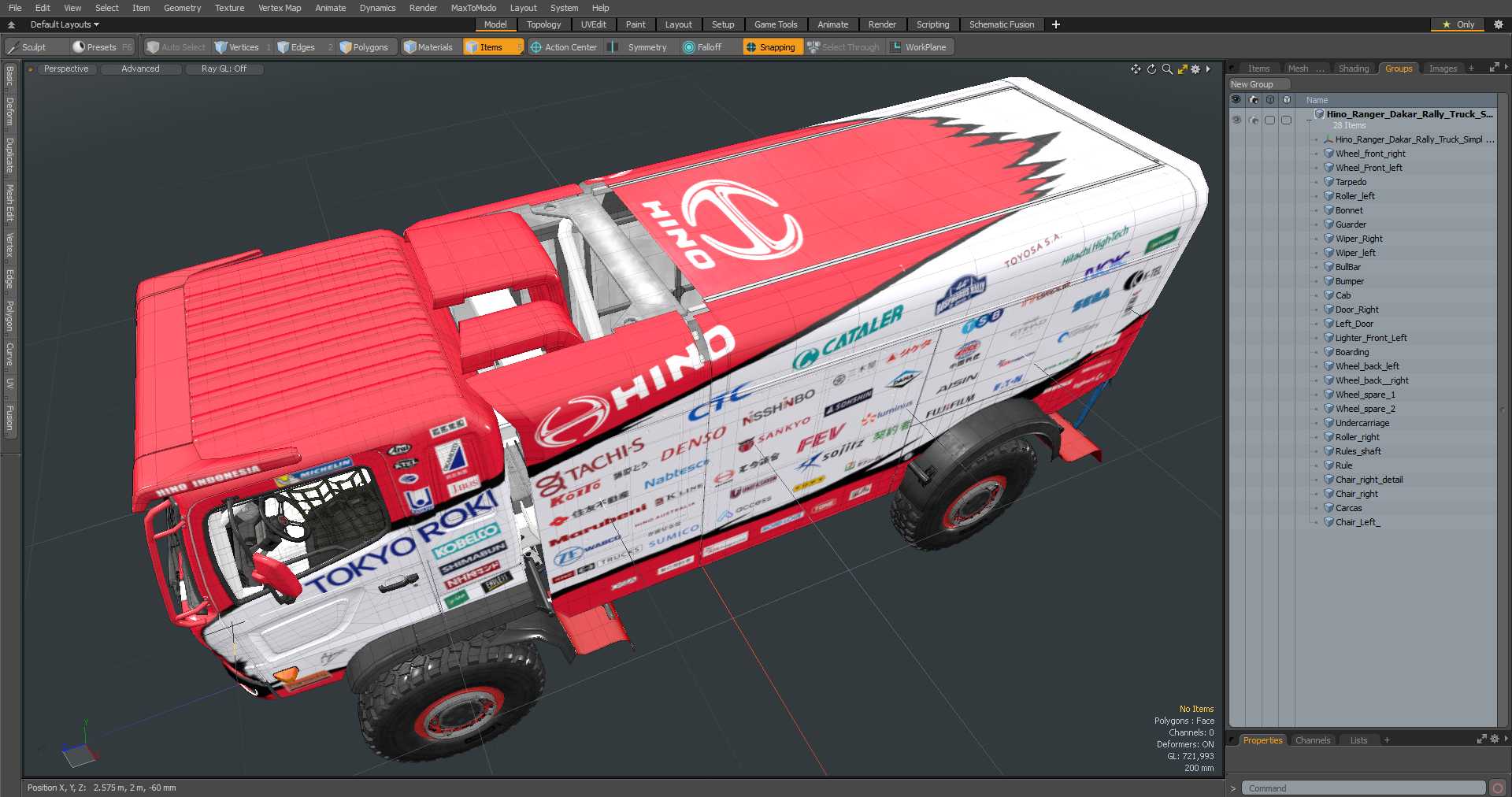Click the Name column header
The width and height of the screenshot is (1512, 797).
[x=1317, y=100]
